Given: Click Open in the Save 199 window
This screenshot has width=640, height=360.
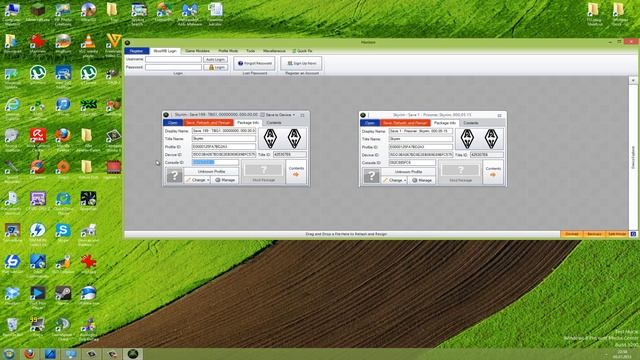Looking at the screenshot, I should pos(173,122).
